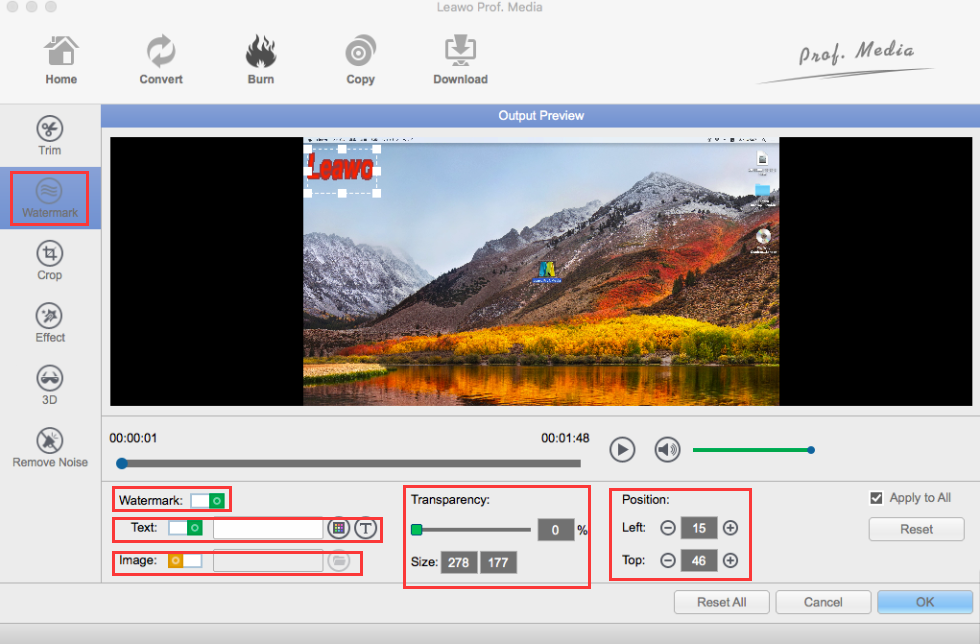The width and height of the screenshot is (980, 644).
Task: Click the Reset button
Action: (916, 529)
